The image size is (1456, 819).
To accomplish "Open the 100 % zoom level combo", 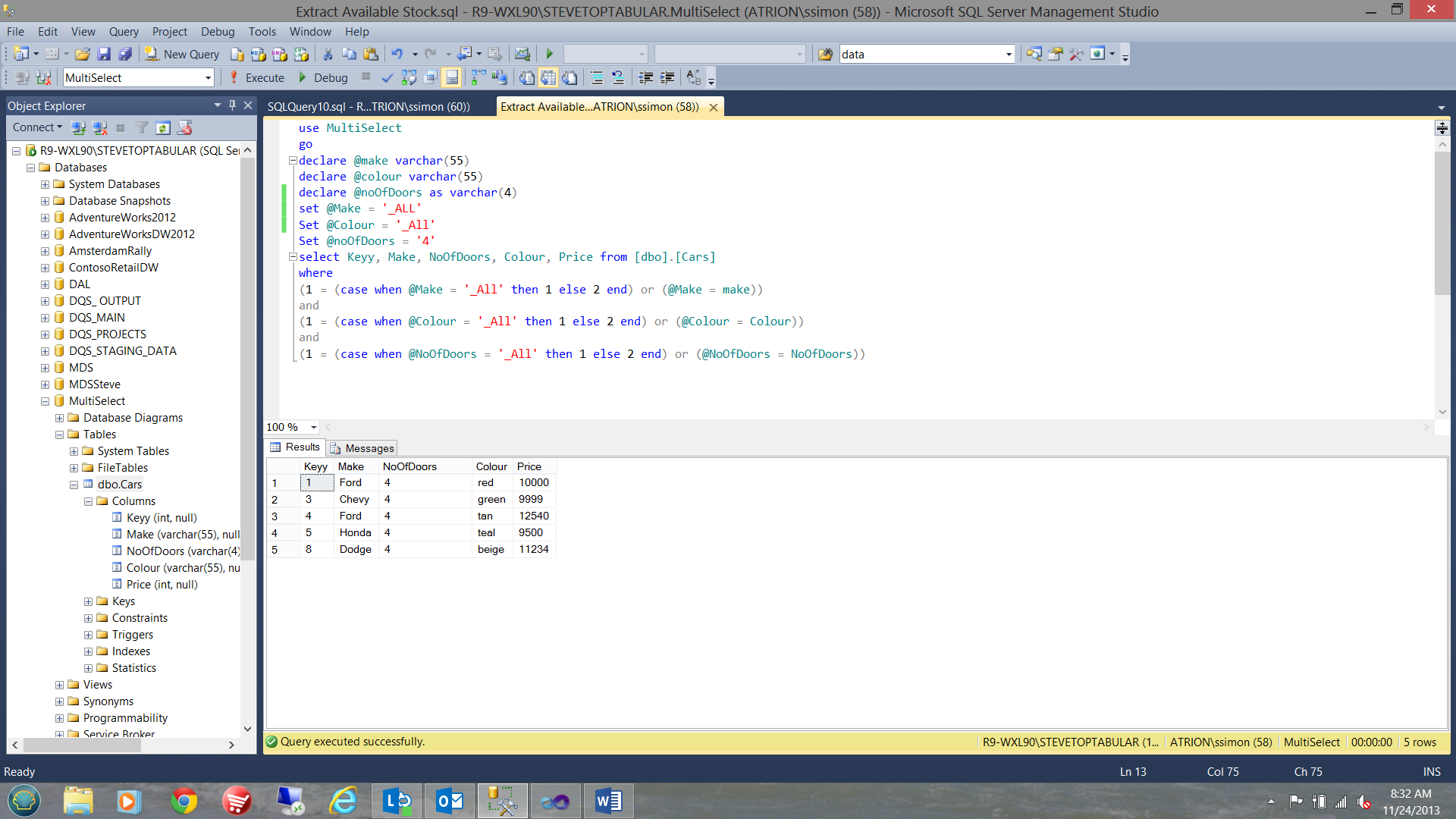I will click(313, 427).
